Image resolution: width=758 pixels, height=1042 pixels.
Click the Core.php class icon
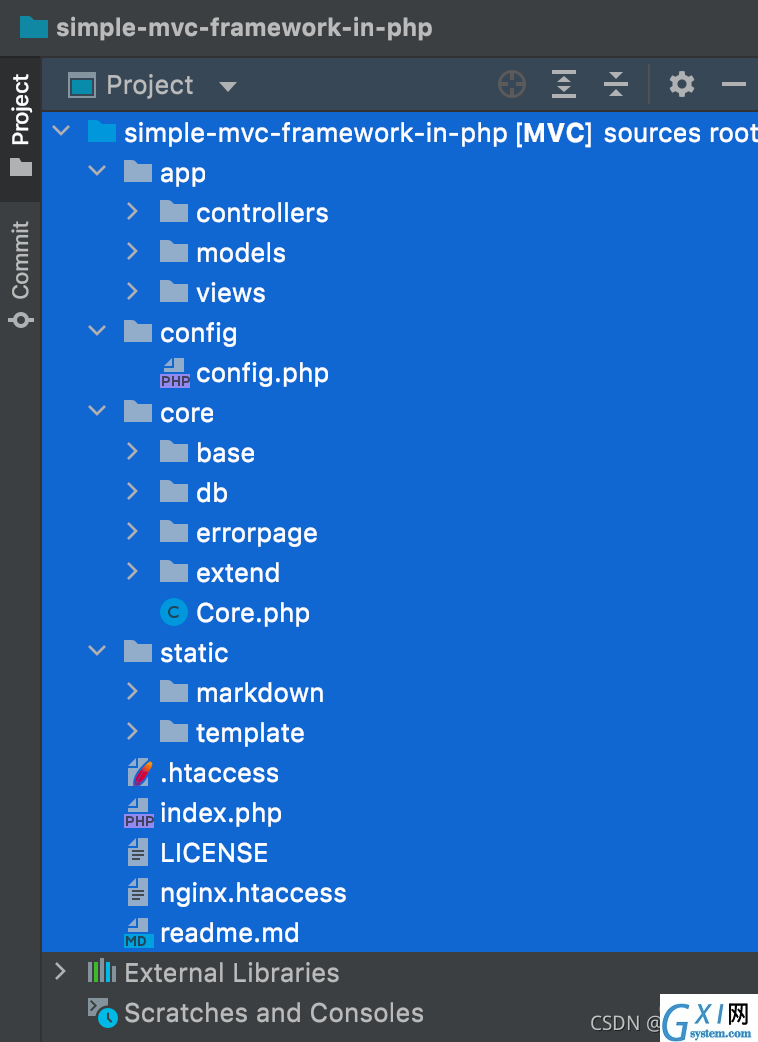(x=174, y=613)
